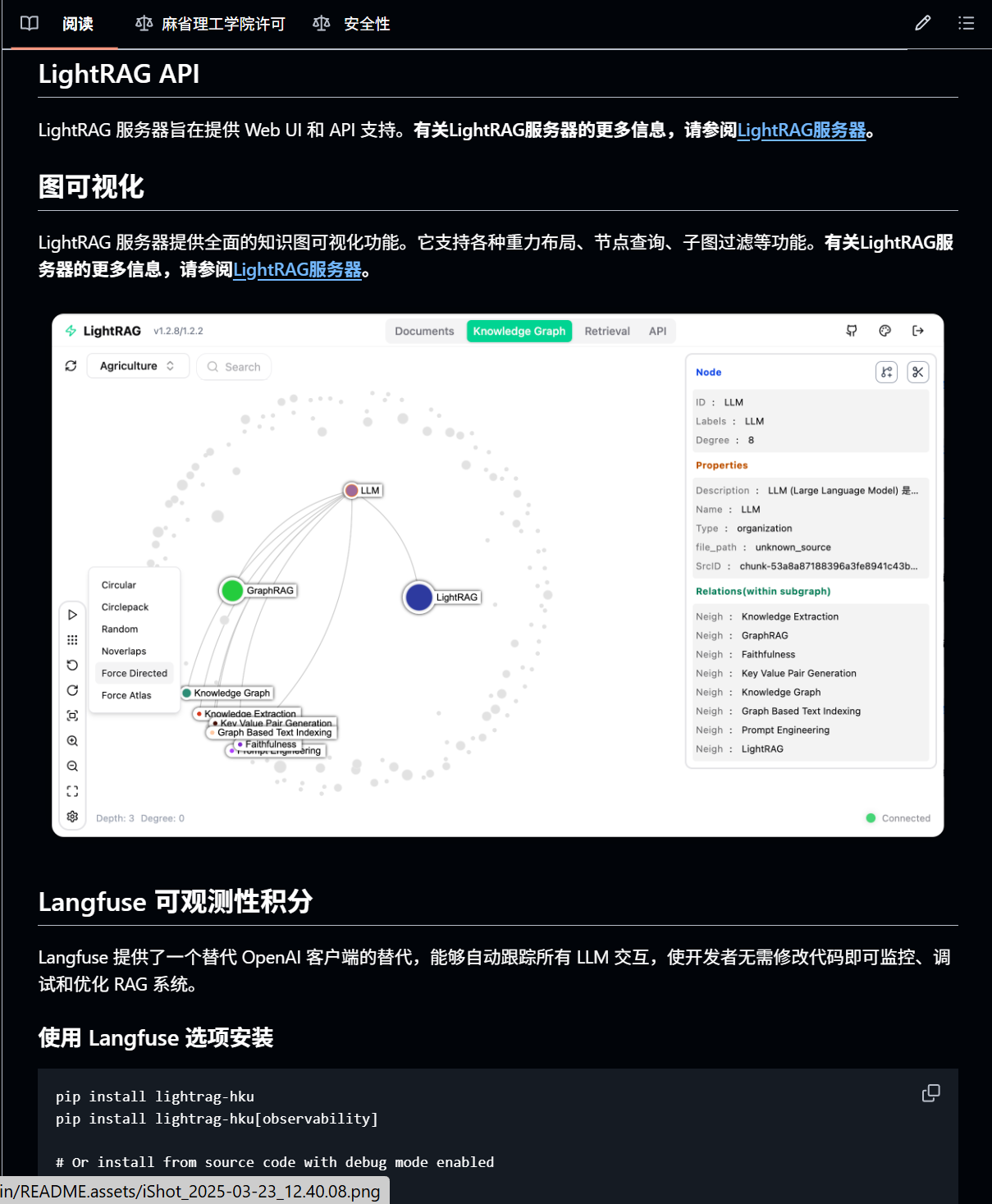The image size is (992, 1204).
Task: Click the LLM node in the graph
Action: [352, 491]
